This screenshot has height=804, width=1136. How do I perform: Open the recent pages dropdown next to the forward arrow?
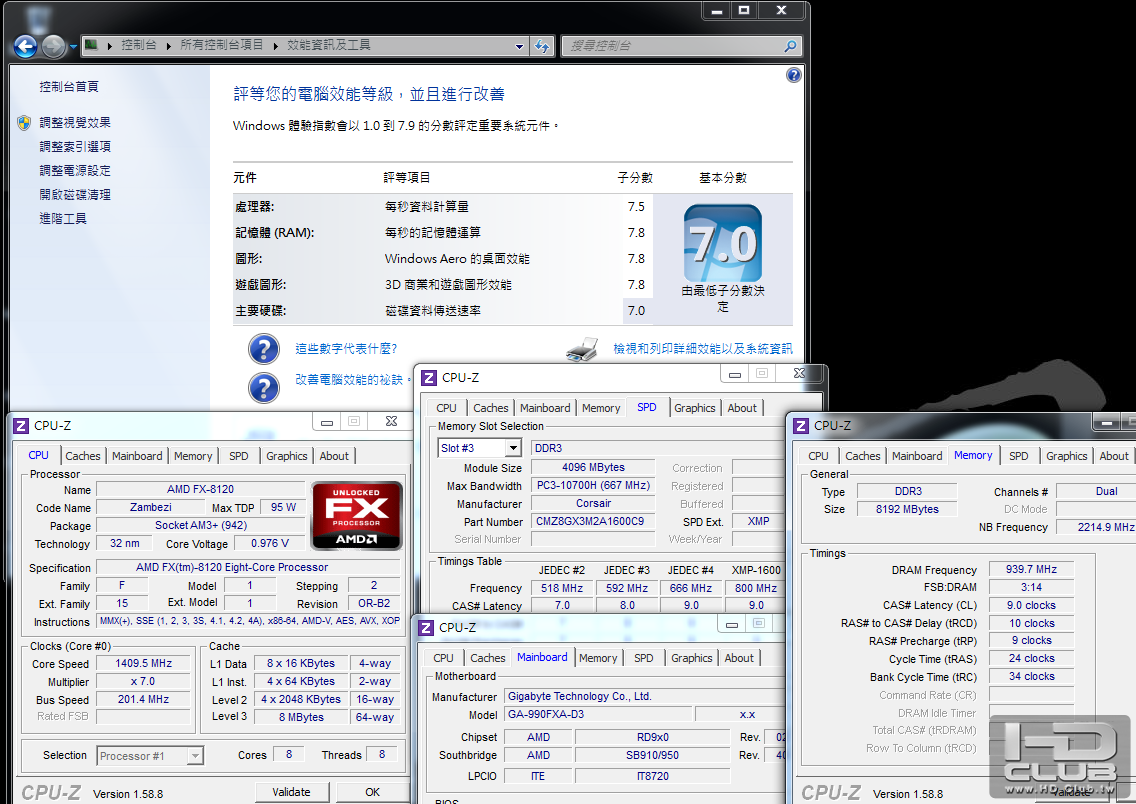pos(73,47)
